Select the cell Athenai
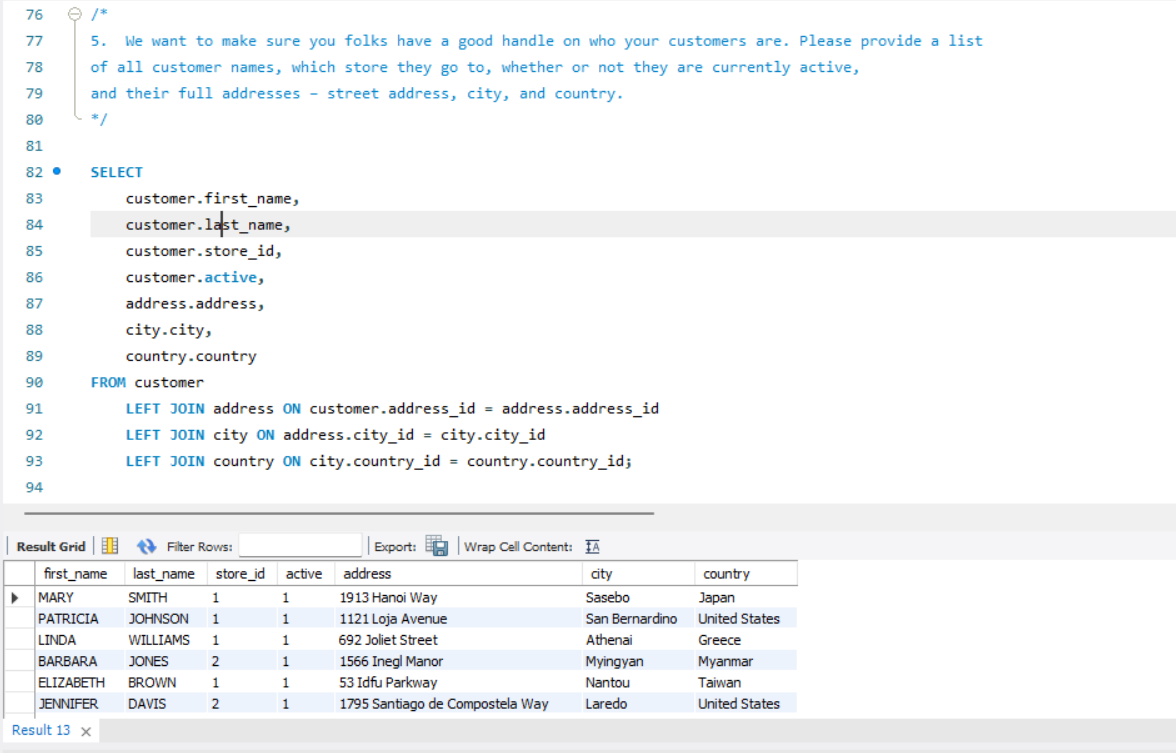The image size is (1176, 753). [638, 640]
